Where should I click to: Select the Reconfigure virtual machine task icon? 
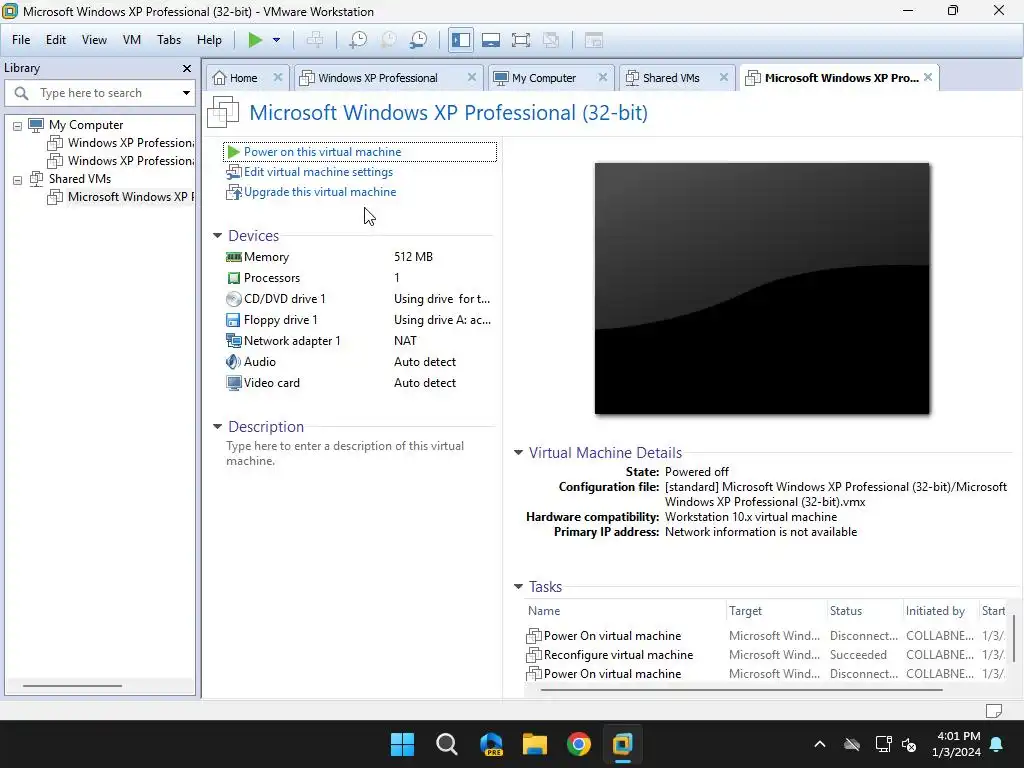tap(534, 654)
